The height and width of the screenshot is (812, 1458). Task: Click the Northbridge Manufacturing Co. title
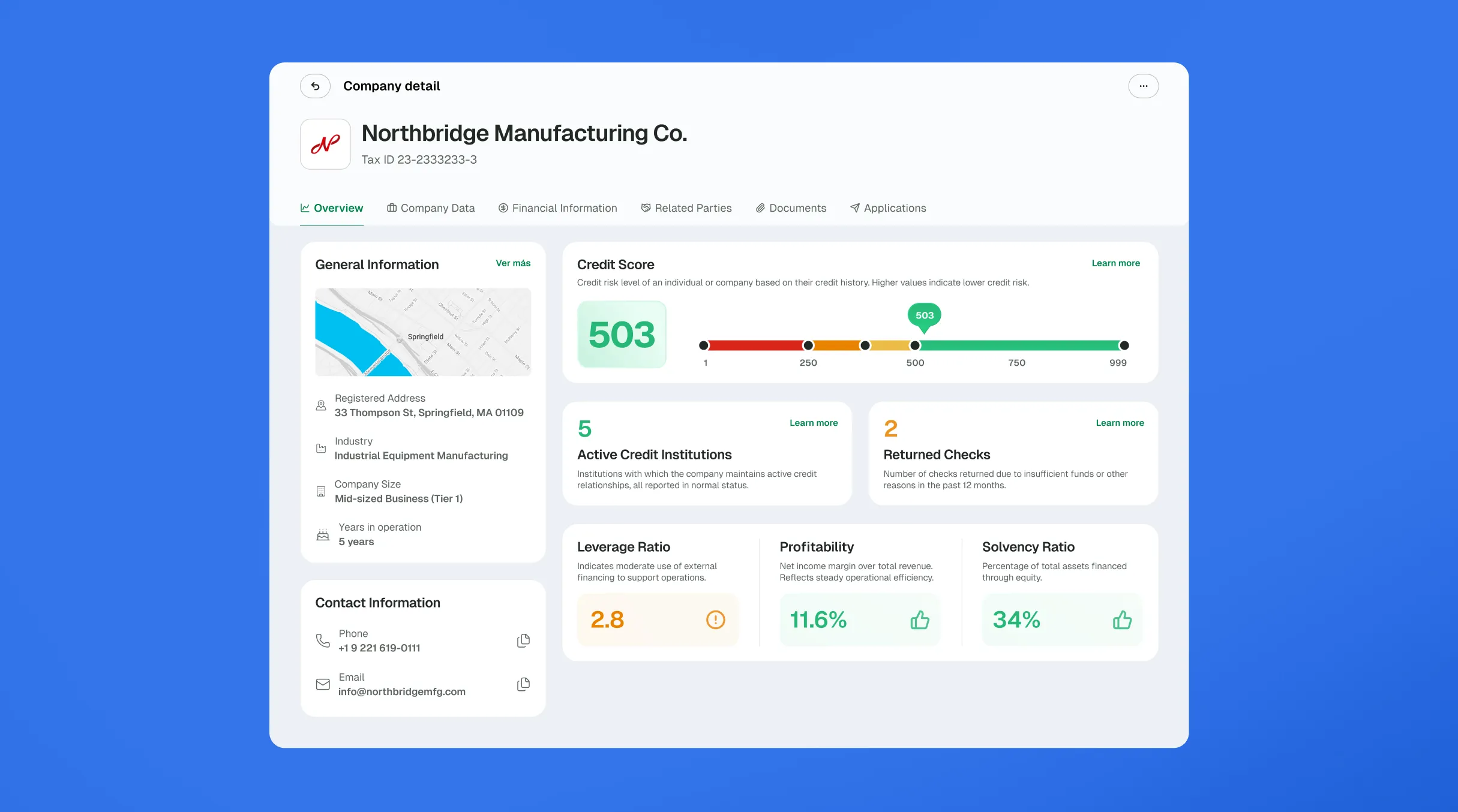click(x=524, y=133)
